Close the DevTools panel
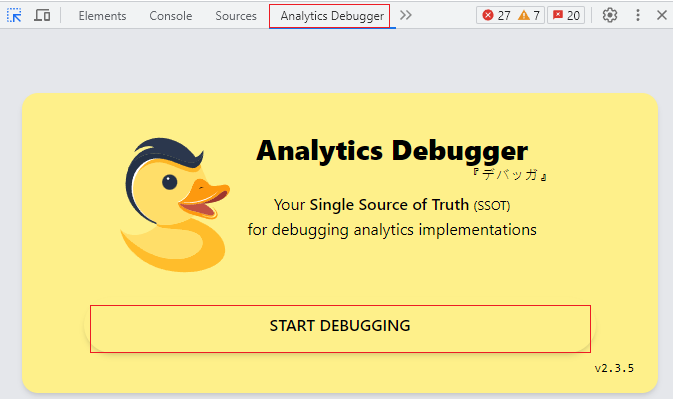Image resolution: width=673 pixels, height=399 pixels. [x=662, y=15]
